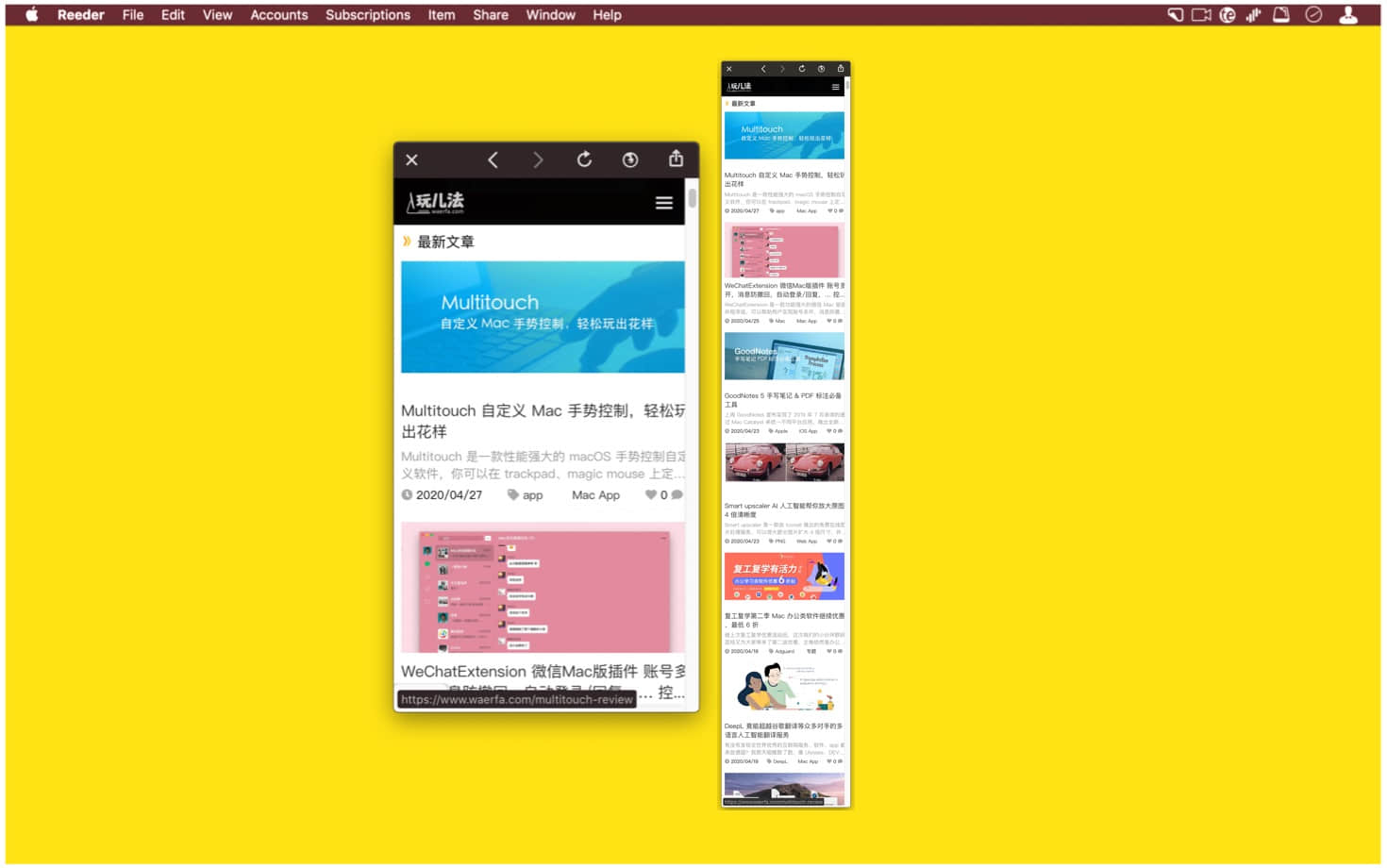Go back in the narrow tall window

(763, 69)
